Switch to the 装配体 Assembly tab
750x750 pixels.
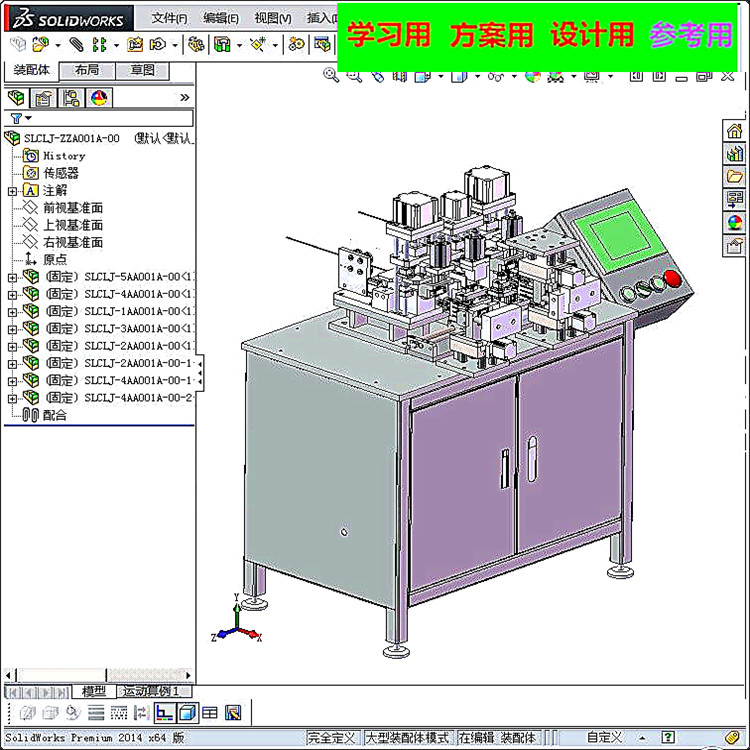[x=32, y=70]
